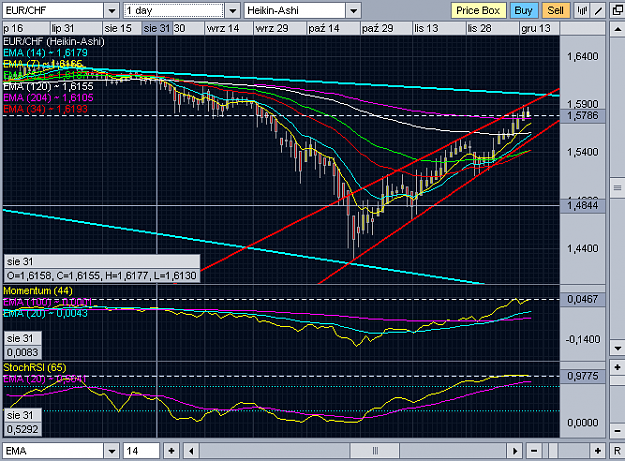Expand the 1 day timeframe dropdown arrow

tap(232, 11)
